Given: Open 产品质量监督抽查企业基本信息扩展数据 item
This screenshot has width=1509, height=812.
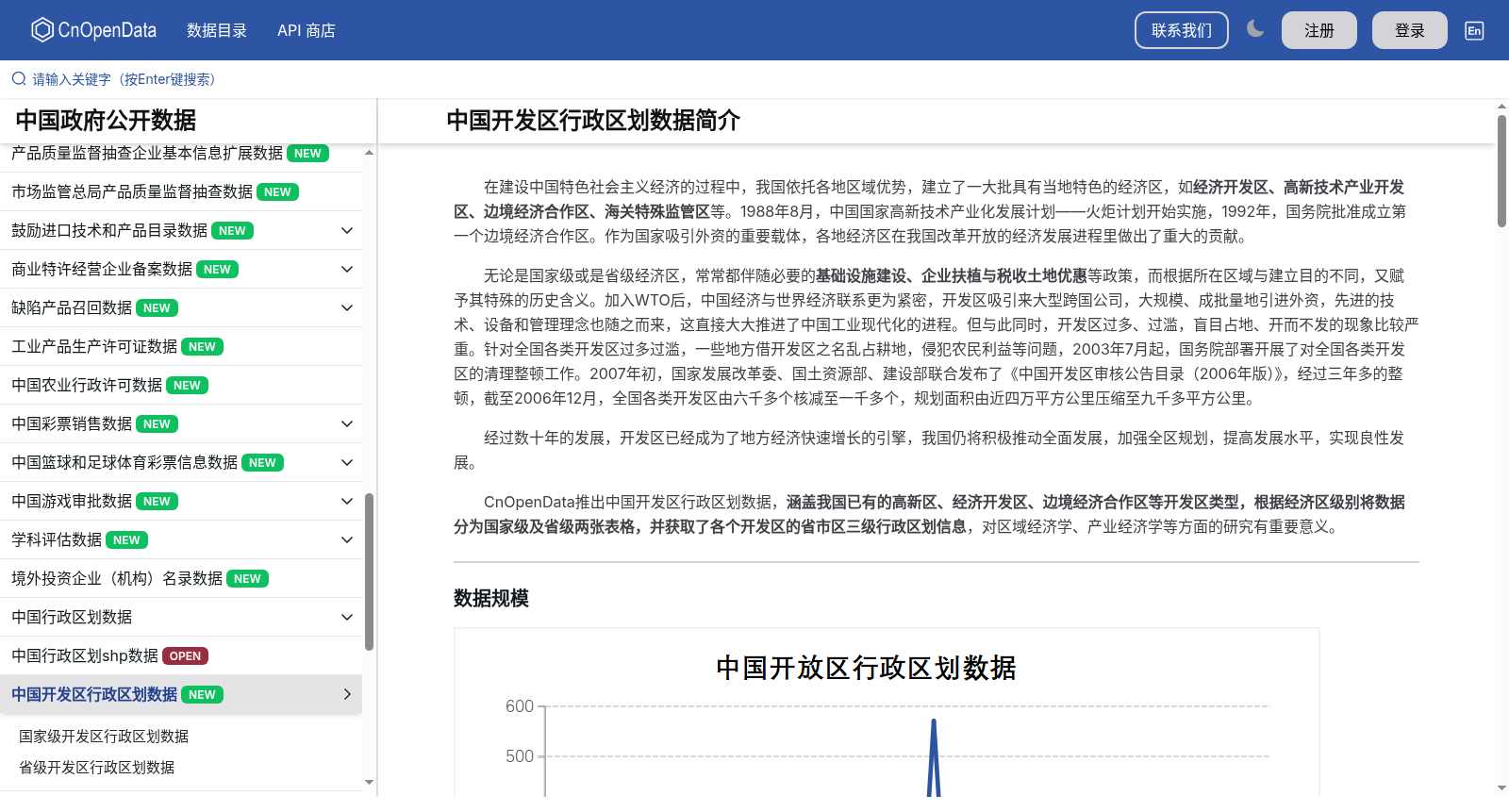Looking at the screenshot, I should click(147, 154).
